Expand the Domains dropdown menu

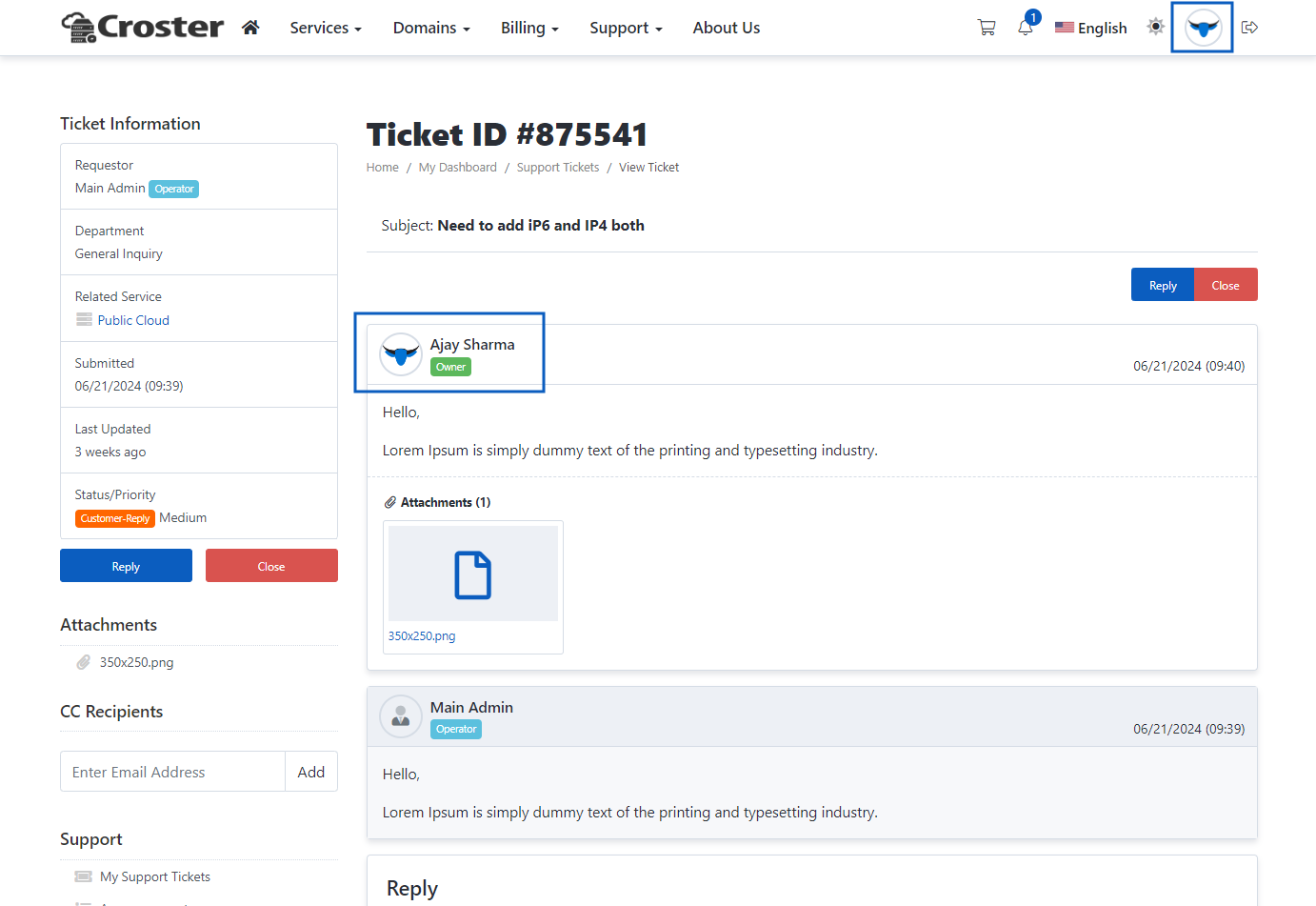431,28
